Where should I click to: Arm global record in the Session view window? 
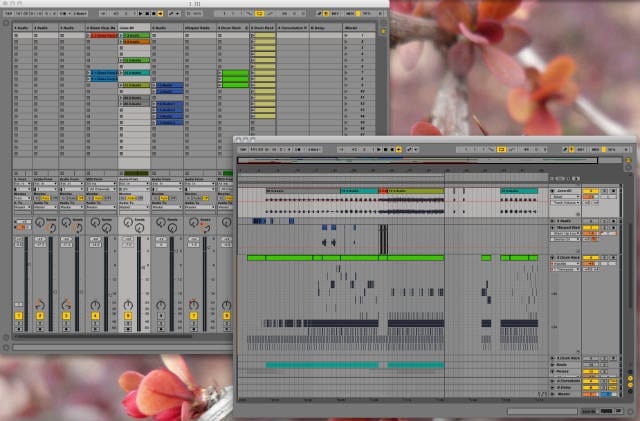point(154,13)
